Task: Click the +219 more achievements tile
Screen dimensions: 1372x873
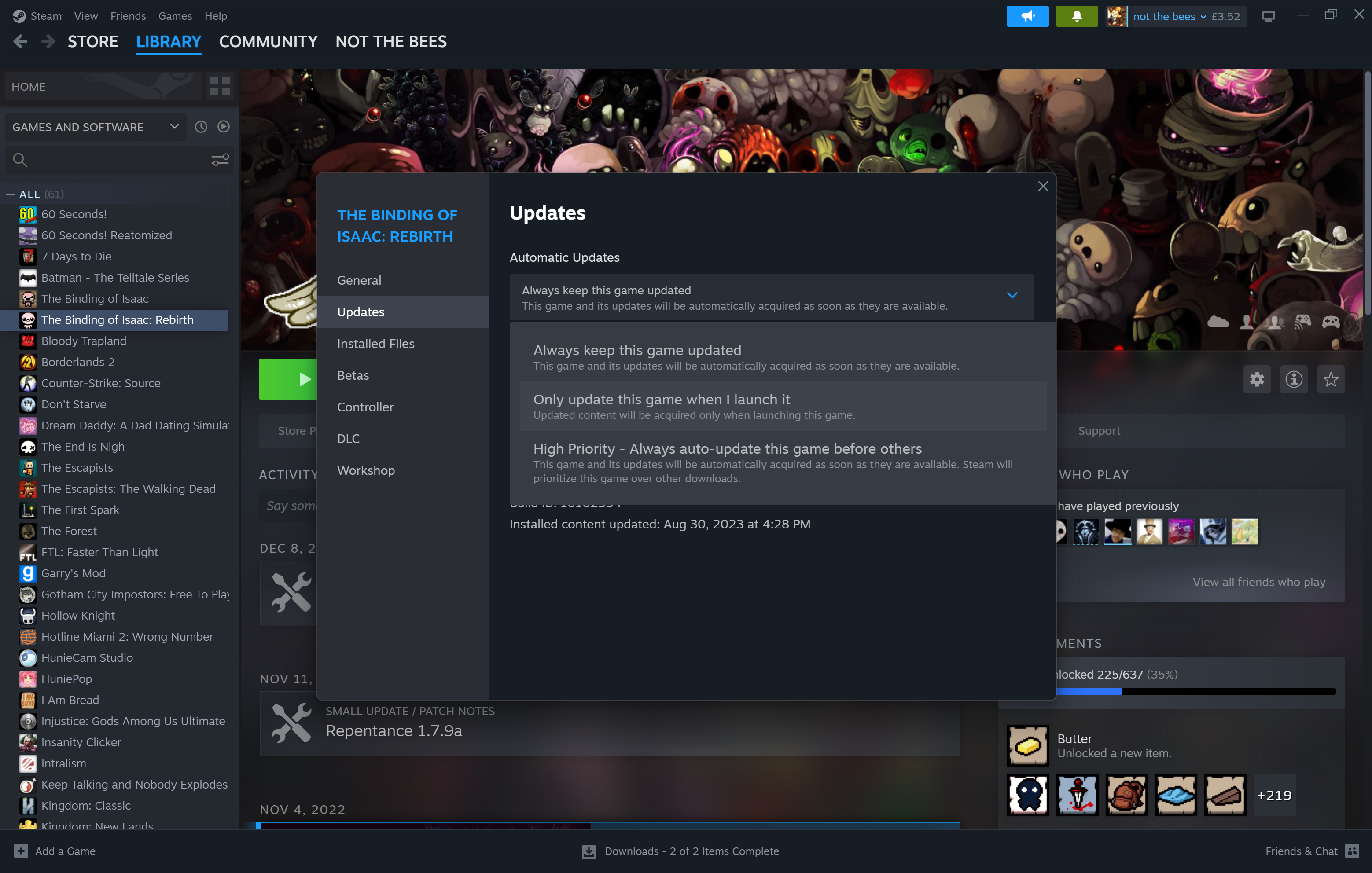Action: (1274, 795)
